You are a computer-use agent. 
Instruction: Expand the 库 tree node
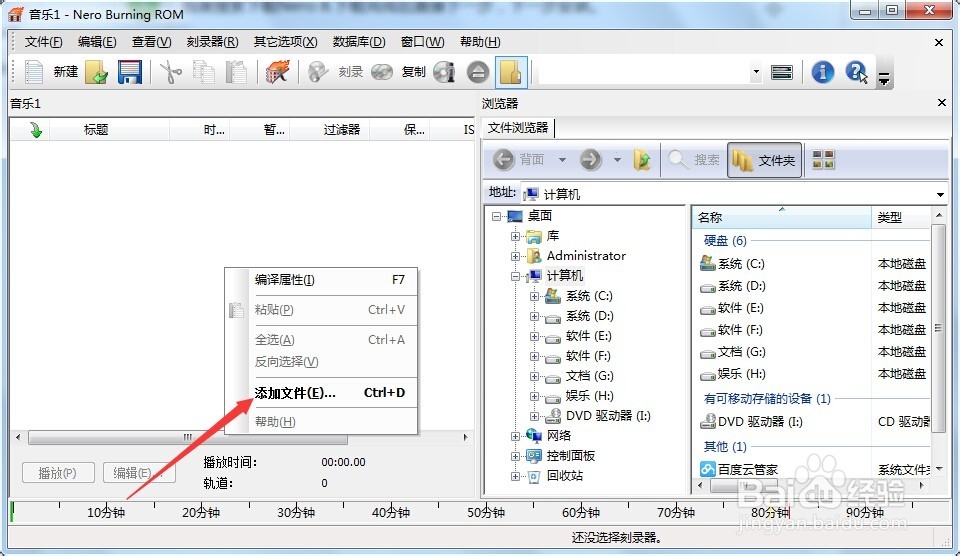coord(516,236)
